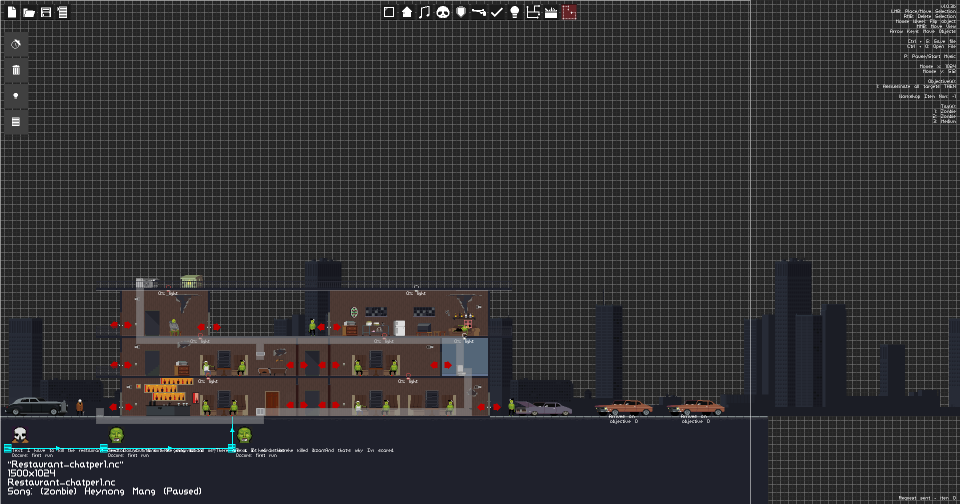The height and width of the screenshot is (504, 960).
Task: Click the quoted "Restaurant-chatper1.nc" title text
Action: (x=66, y=465)
